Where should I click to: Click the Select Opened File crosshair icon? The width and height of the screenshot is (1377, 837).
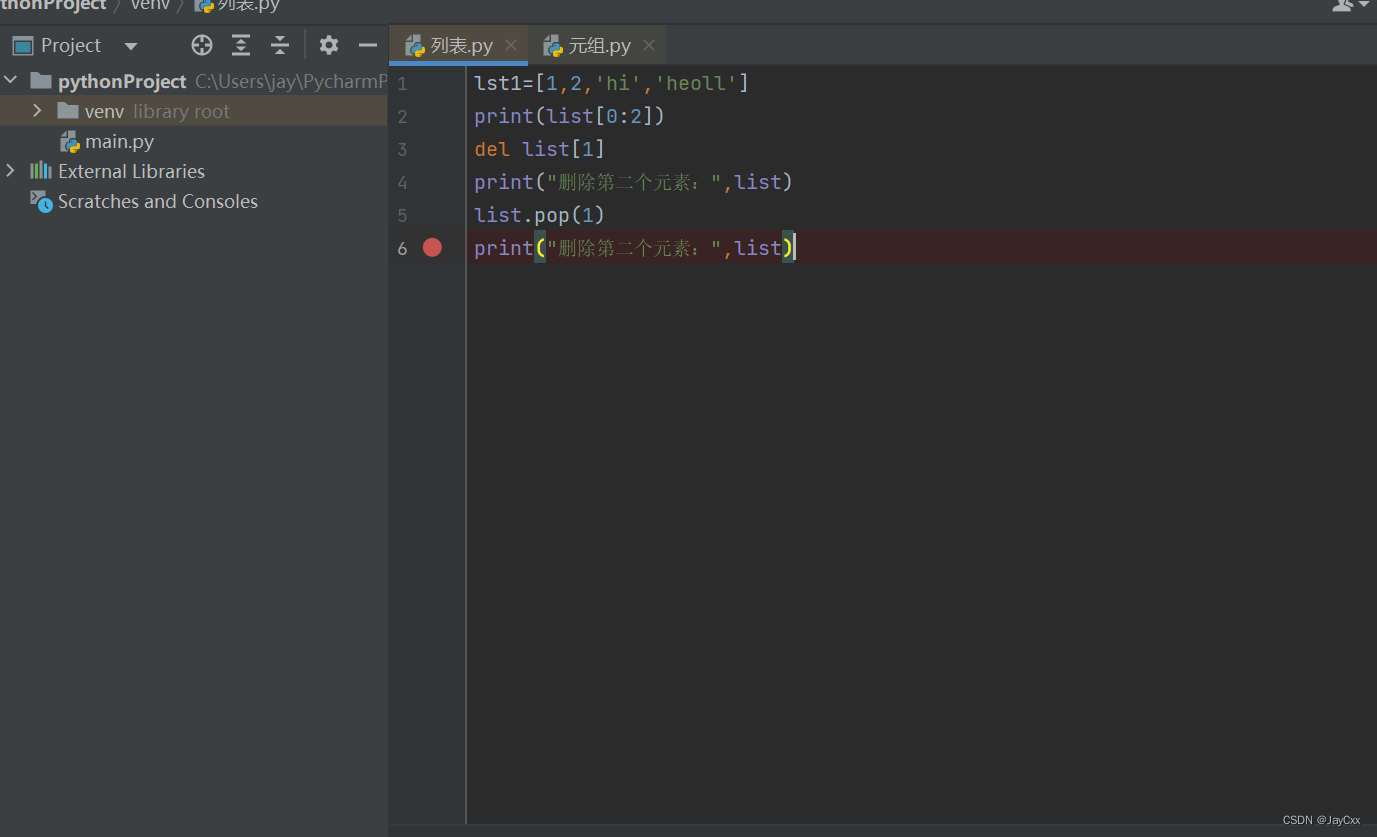click(x=201, y=44)
